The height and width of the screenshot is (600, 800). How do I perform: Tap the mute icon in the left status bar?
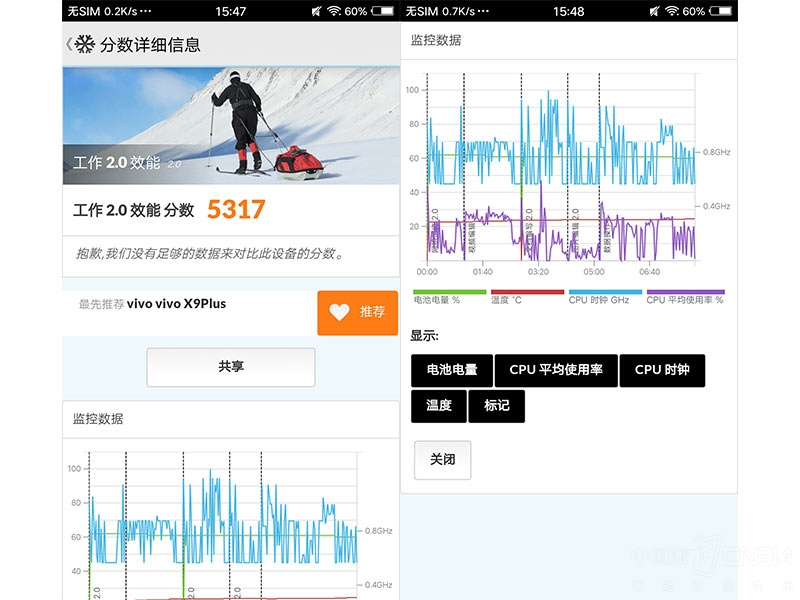pyautogui.click(x=317, y=11)
